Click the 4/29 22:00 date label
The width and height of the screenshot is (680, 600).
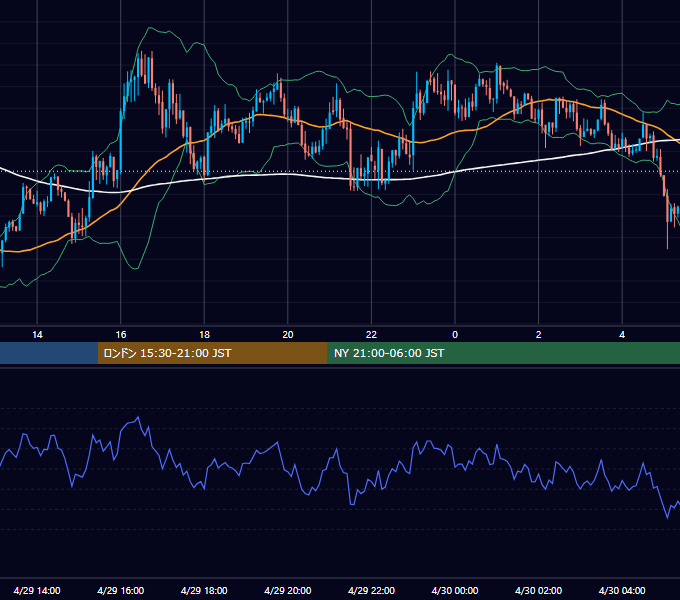point(371,590)
